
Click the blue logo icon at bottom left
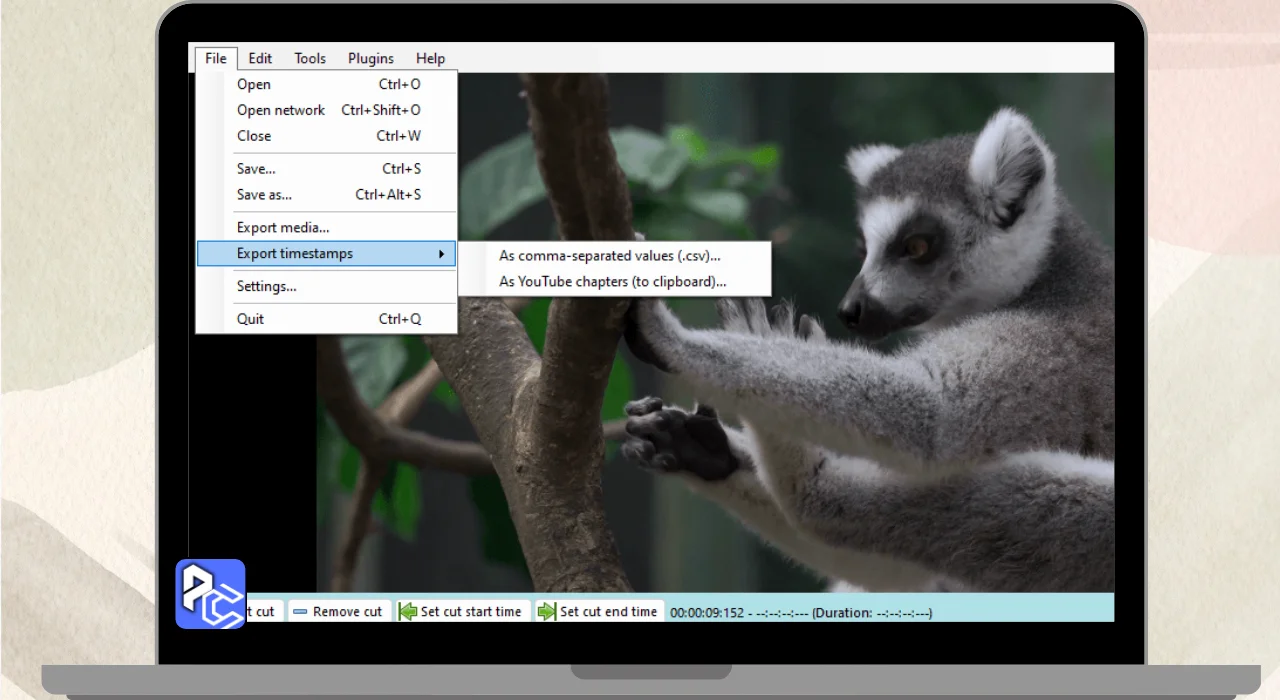pyautogui.click(x=210, y=594)
